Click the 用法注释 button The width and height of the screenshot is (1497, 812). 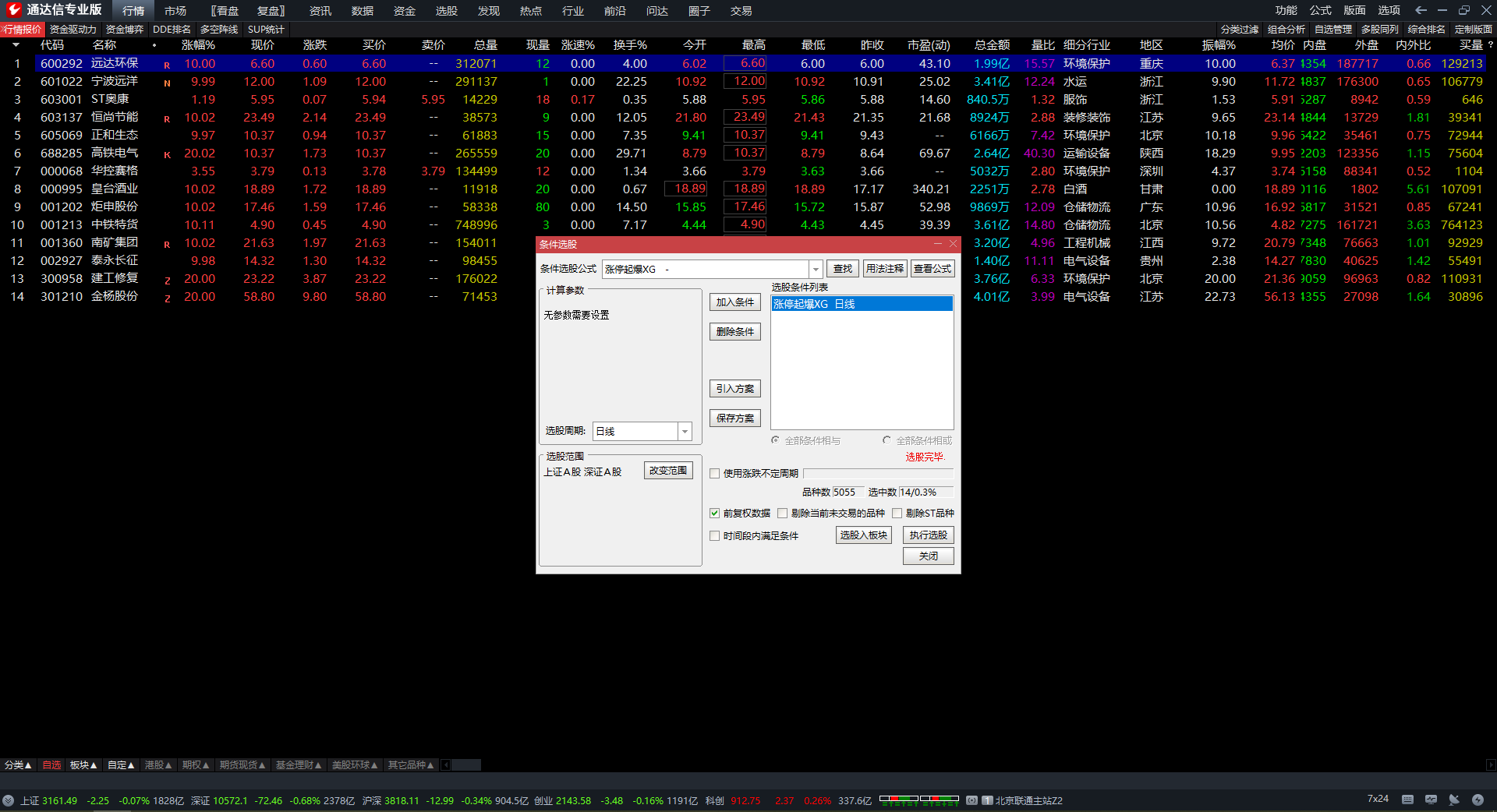(885, 268)
